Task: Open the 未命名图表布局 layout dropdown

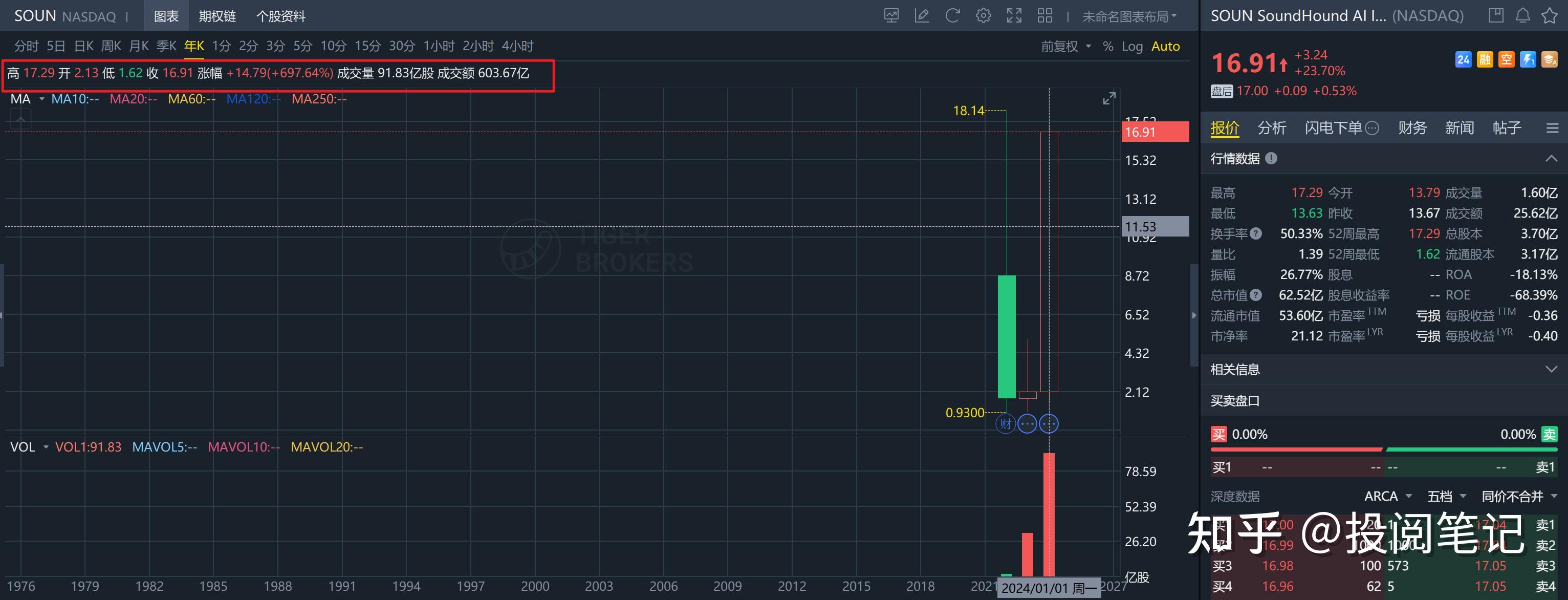Action: click(x=1129, y=16)
